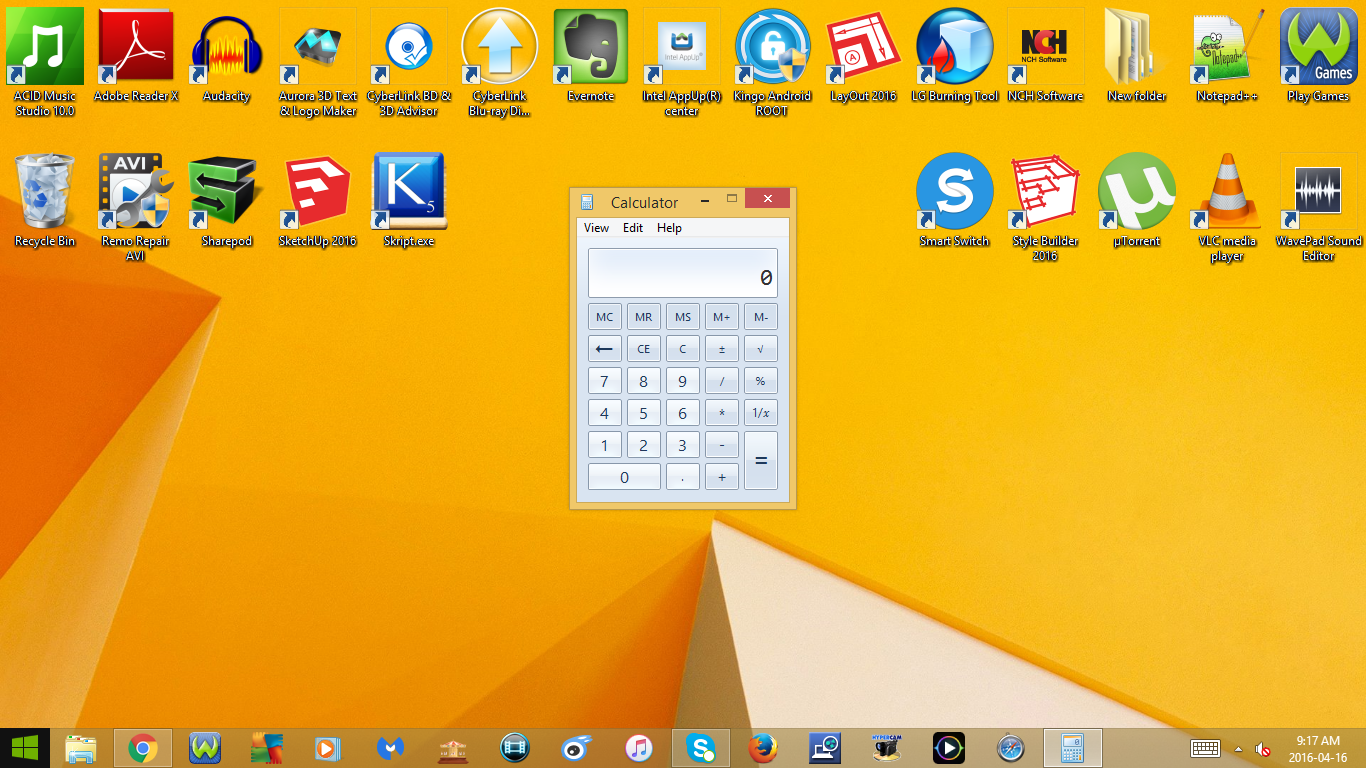Open Style Builder 2016 icon
The width and height of the screenshot is (1366, 768).
tap(1046, 207)
